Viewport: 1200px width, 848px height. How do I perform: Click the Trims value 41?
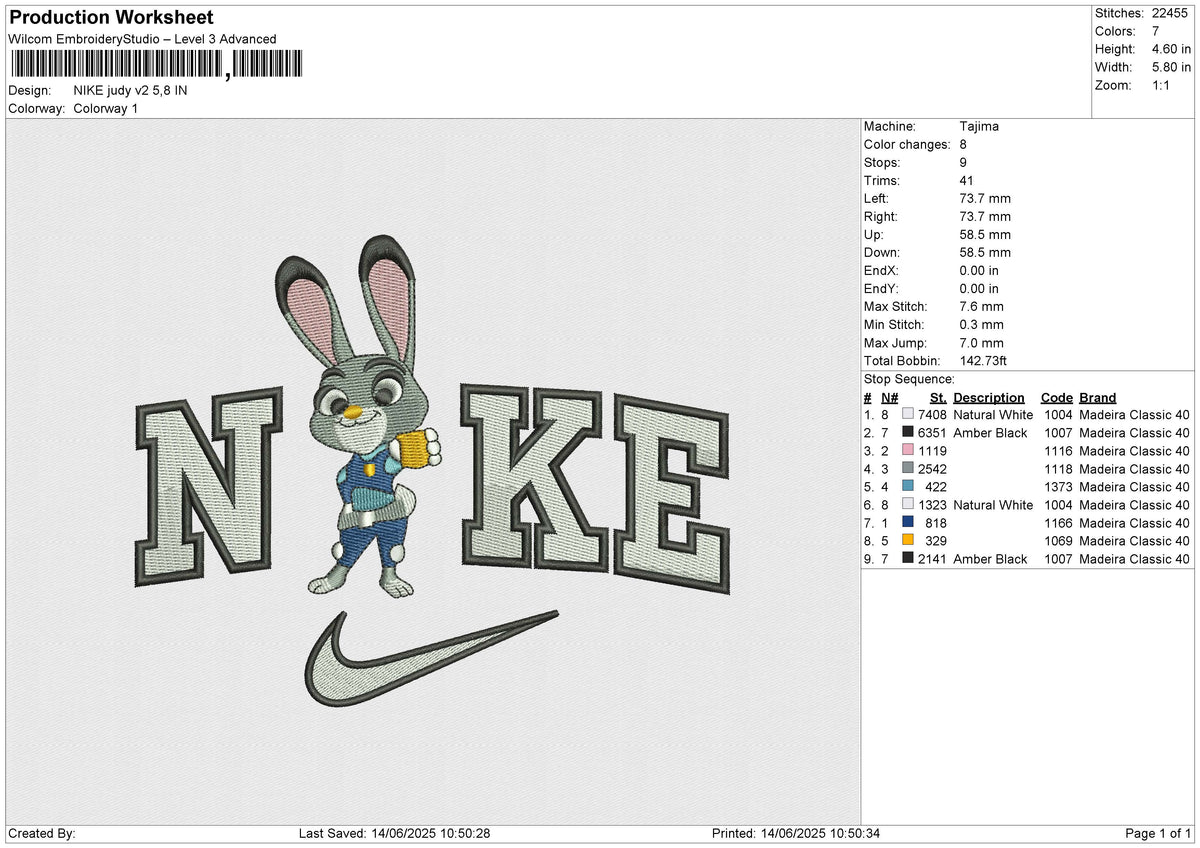(966, 180)
